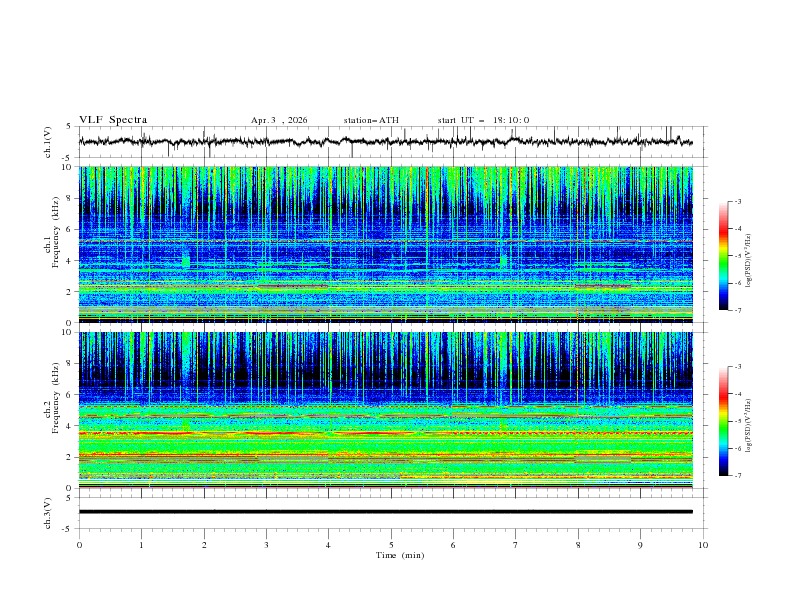Click the ch.1 spectrogram panel

385,244
